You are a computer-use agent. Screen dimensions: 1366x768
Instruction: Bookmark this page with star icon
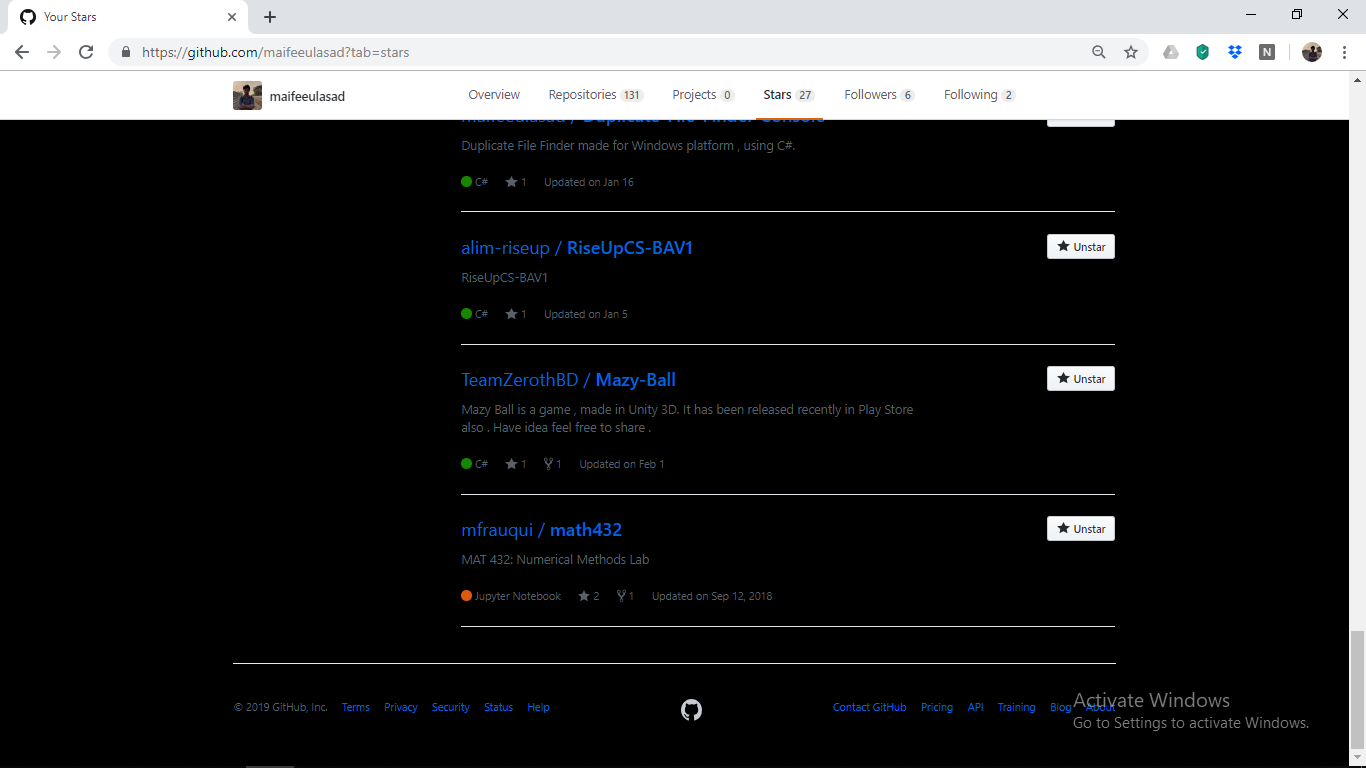pyautogui.click(x=1131, y=52)
